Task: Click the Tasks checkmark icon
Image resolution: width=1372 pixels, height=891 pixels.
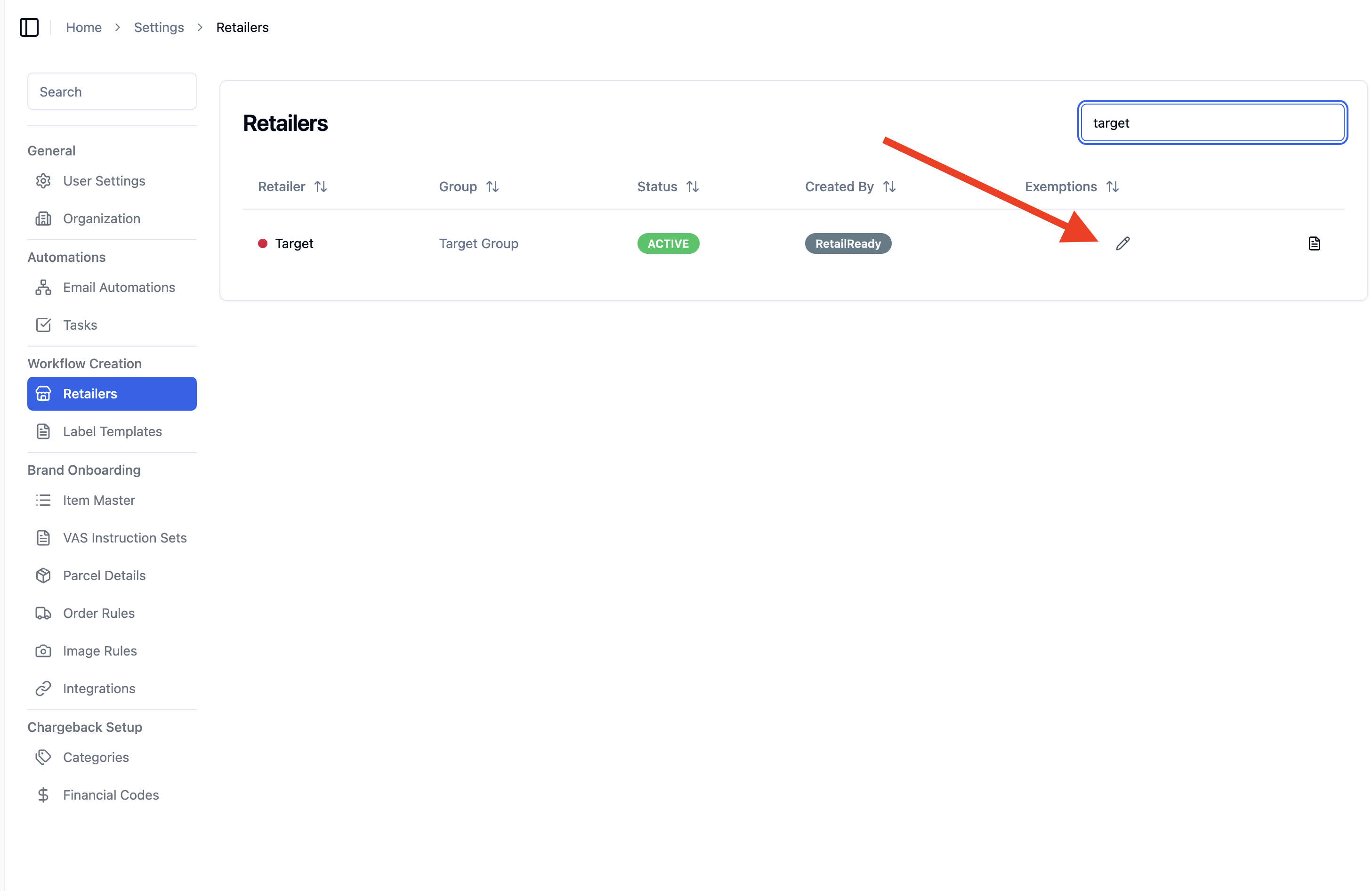Action: (x=43, y=324)
